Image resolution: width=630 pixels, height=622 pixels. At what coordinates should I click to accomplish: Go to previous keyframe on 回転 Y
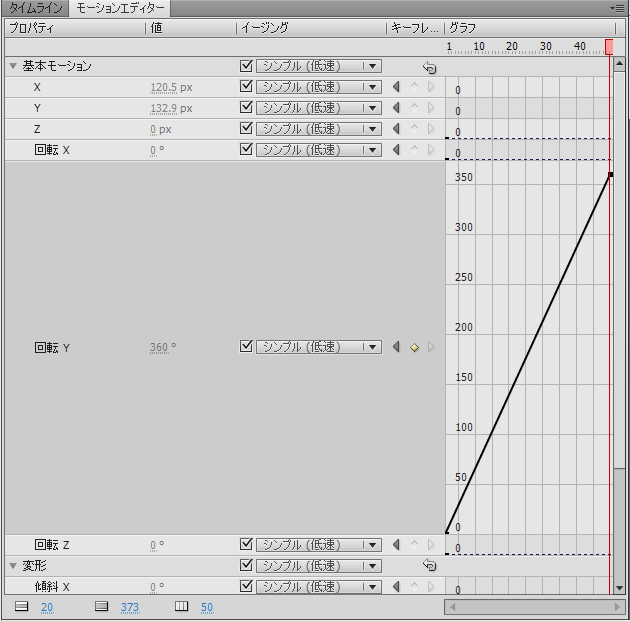click(397, 346)
